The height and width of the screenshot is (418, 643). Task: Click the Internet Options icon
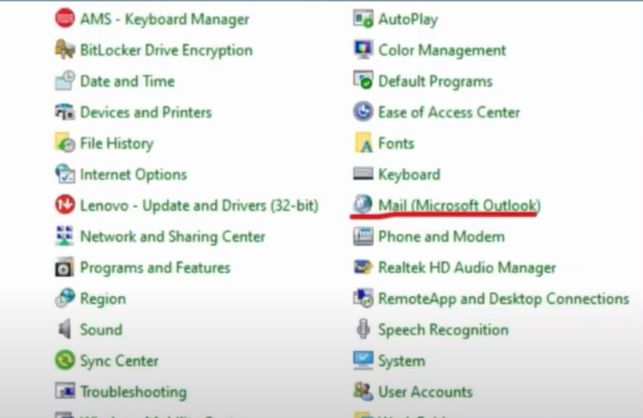click(x=65, y=174)
